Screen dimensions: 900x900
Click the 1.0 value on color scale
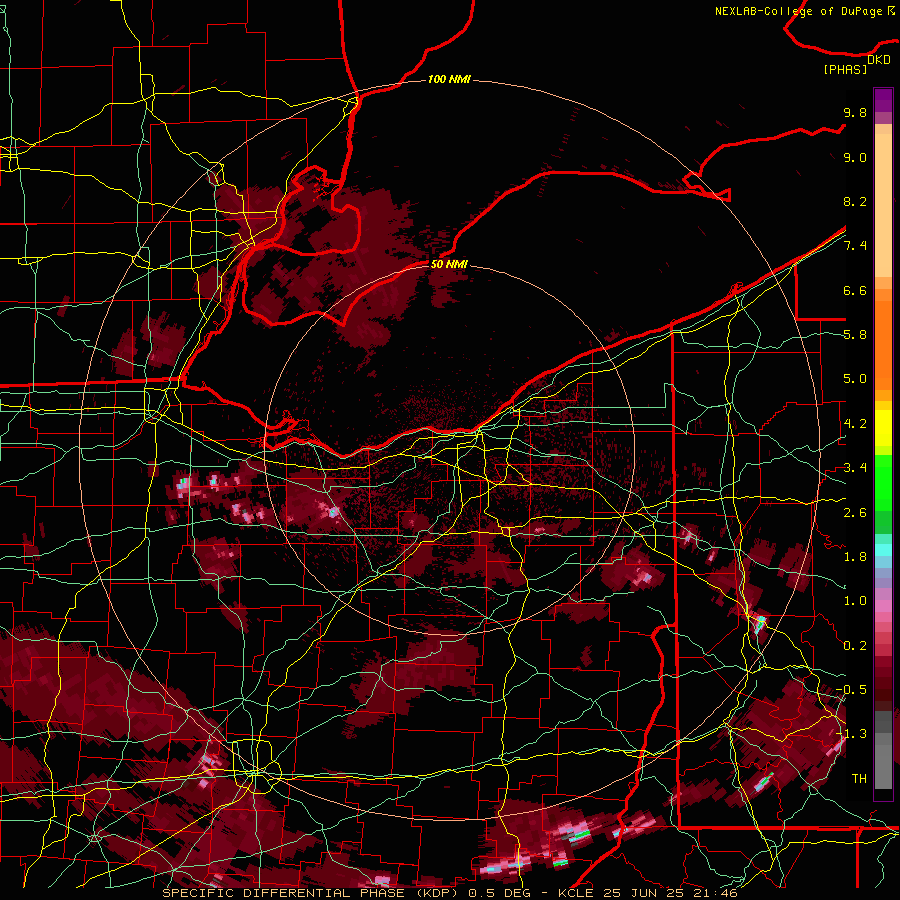[855, 601]
